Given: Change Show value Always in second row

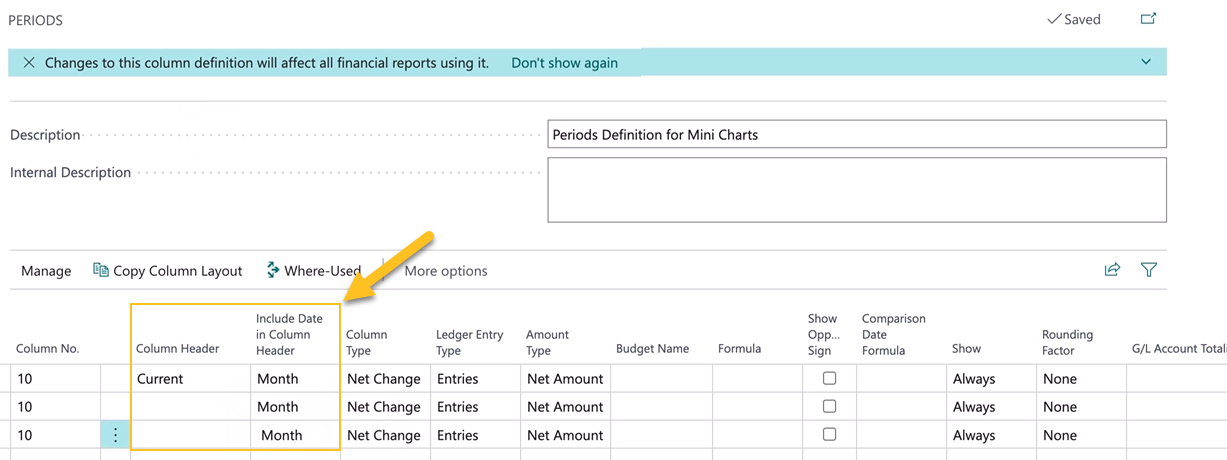Looking at the screenshot, I should tap(974, 407).
